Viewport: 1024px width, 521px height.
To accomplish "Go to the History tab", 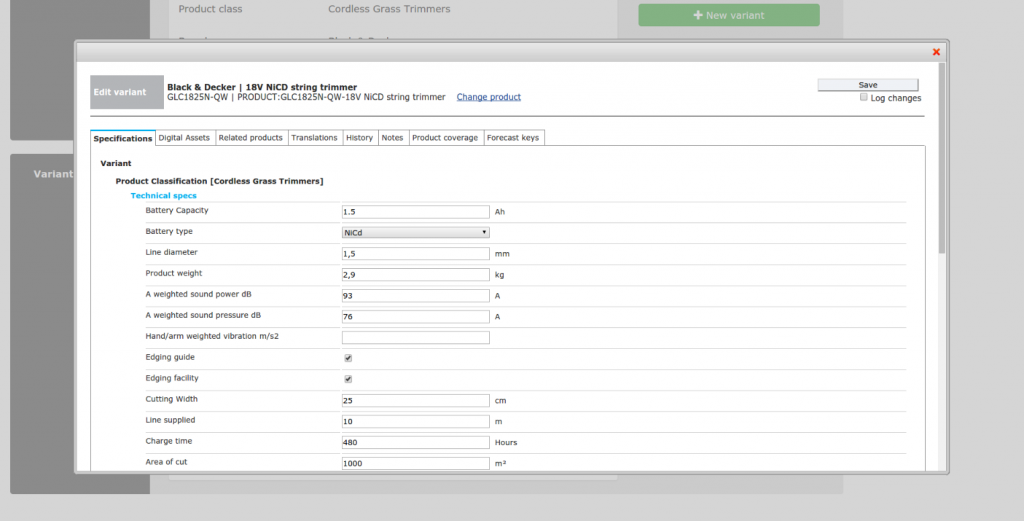I will click(x=359, y=138).
